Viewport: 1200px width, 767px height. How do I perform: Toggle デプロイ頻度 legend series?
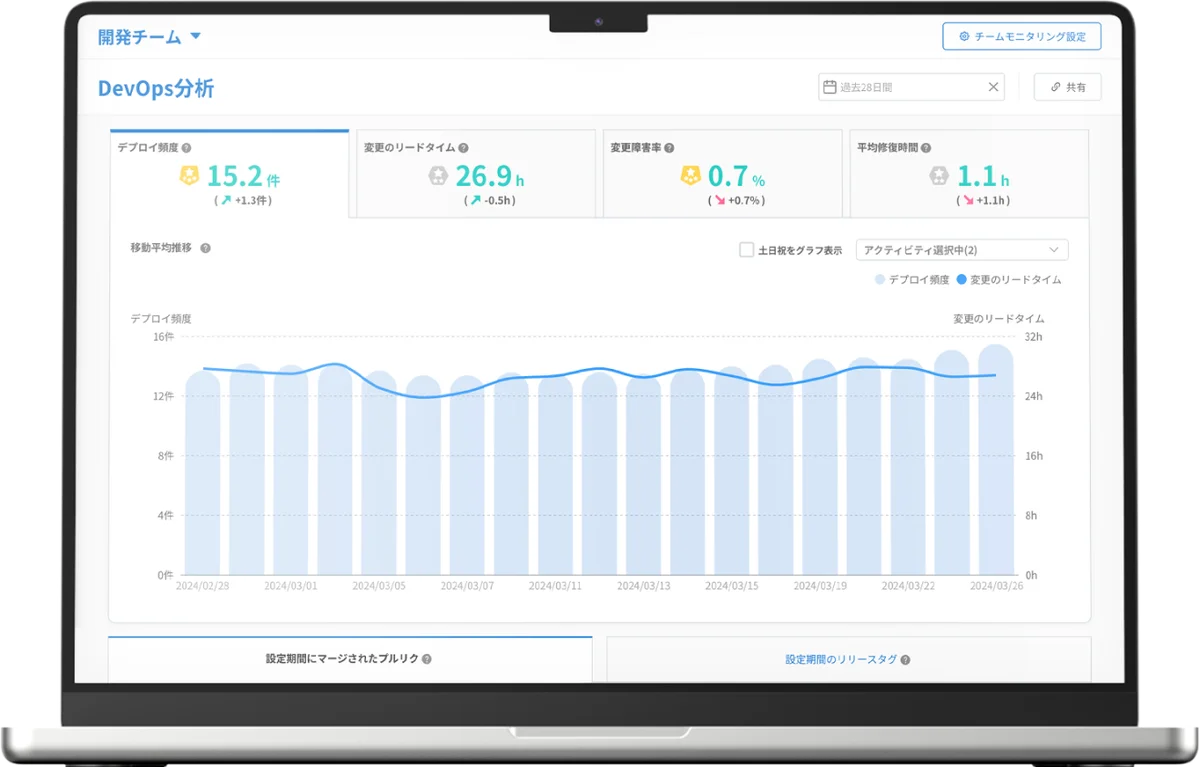[x=912, y=280]
